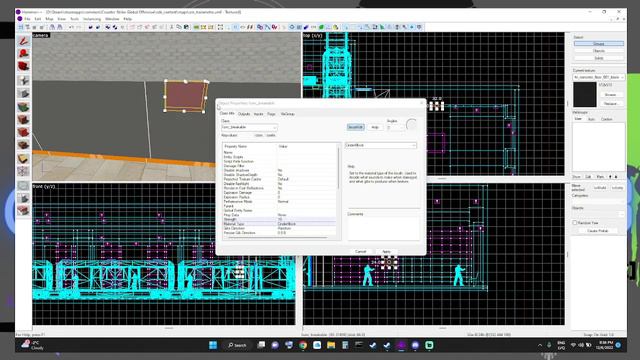Screen dimensions: 640x360
Task: Select the Block tool
Action: click(x=23, y=93)
